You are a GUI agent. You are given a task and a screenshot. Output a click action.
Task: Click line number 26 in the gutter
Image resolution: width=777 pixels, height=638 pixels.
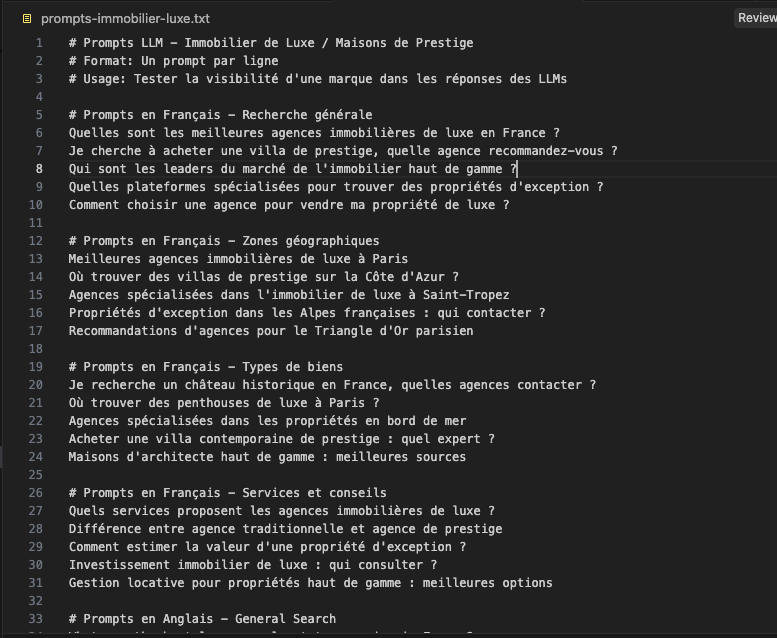[36, 493]
